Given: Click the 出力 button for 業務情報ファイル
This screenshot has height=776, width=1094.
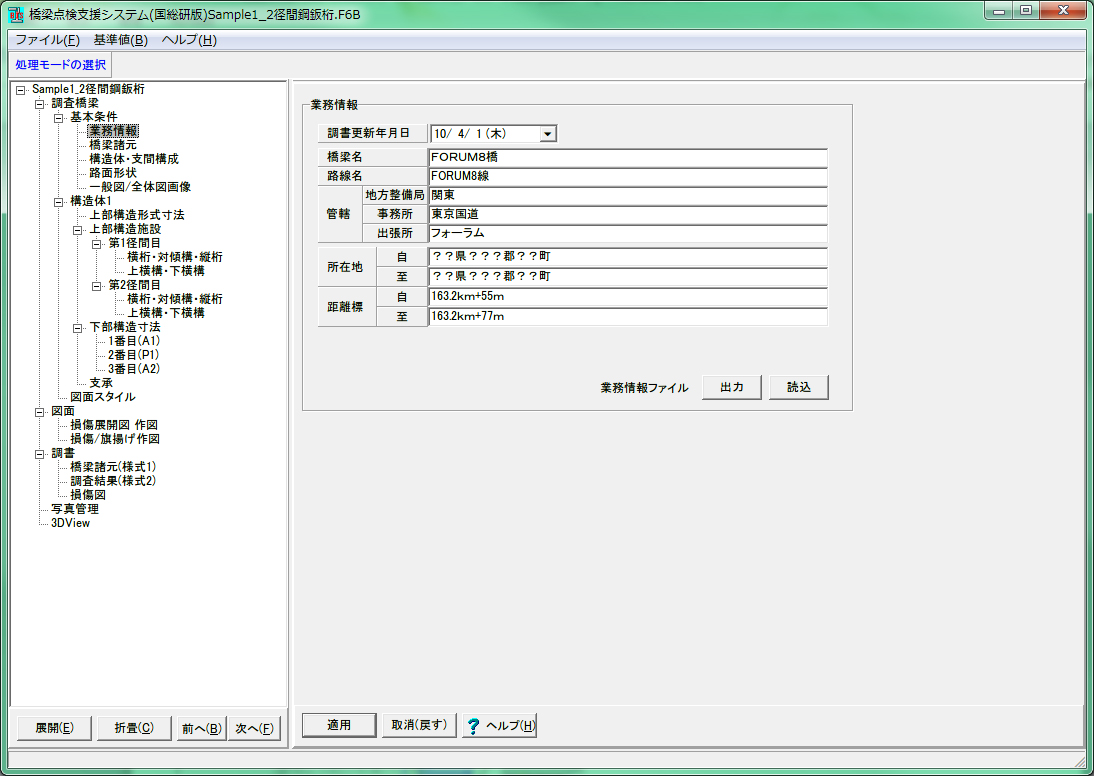Looking at the screenshot, I should tap(732, 387).
